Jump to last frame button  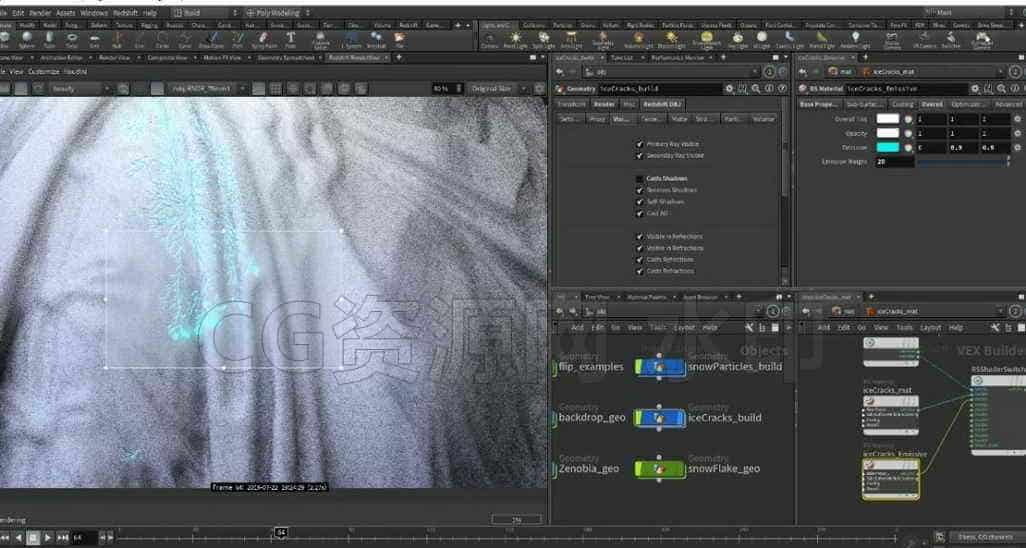pyautogui.click(x=62, y=538)
